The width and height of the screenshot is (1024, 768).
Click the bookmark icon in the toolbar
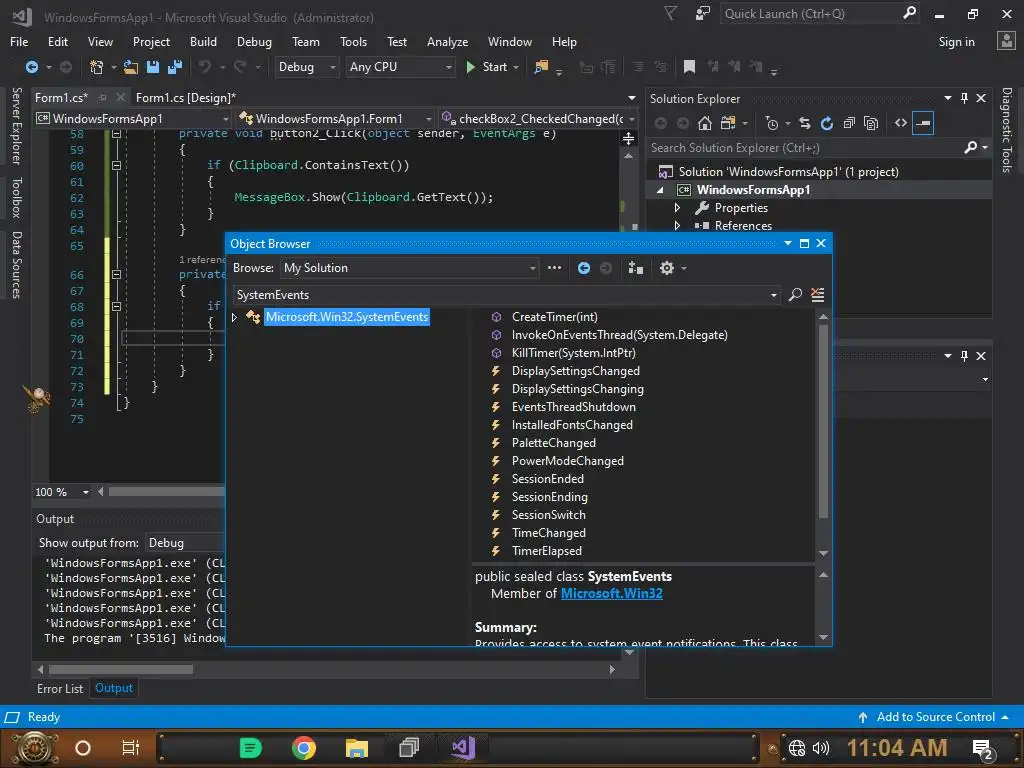(x=689, y=67)
